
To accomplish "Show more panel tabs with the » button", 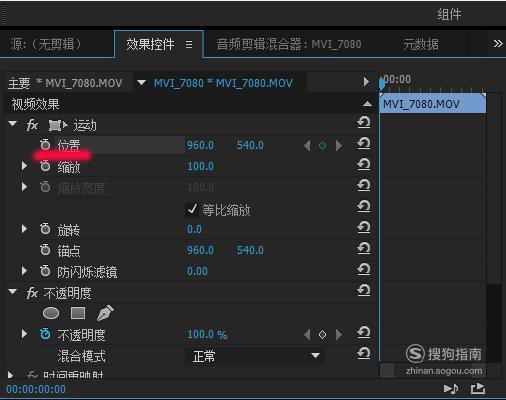I will tap(498, 44).
